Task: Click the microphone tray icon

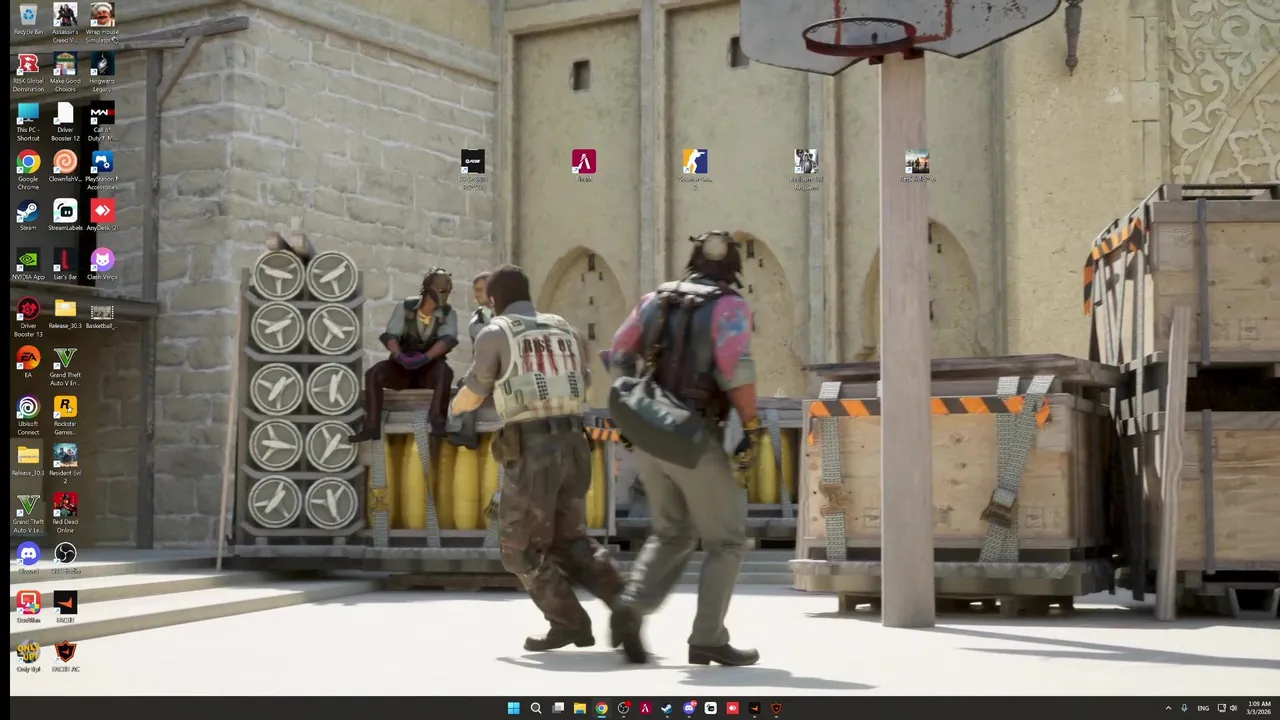Action: click(1184, 708)
